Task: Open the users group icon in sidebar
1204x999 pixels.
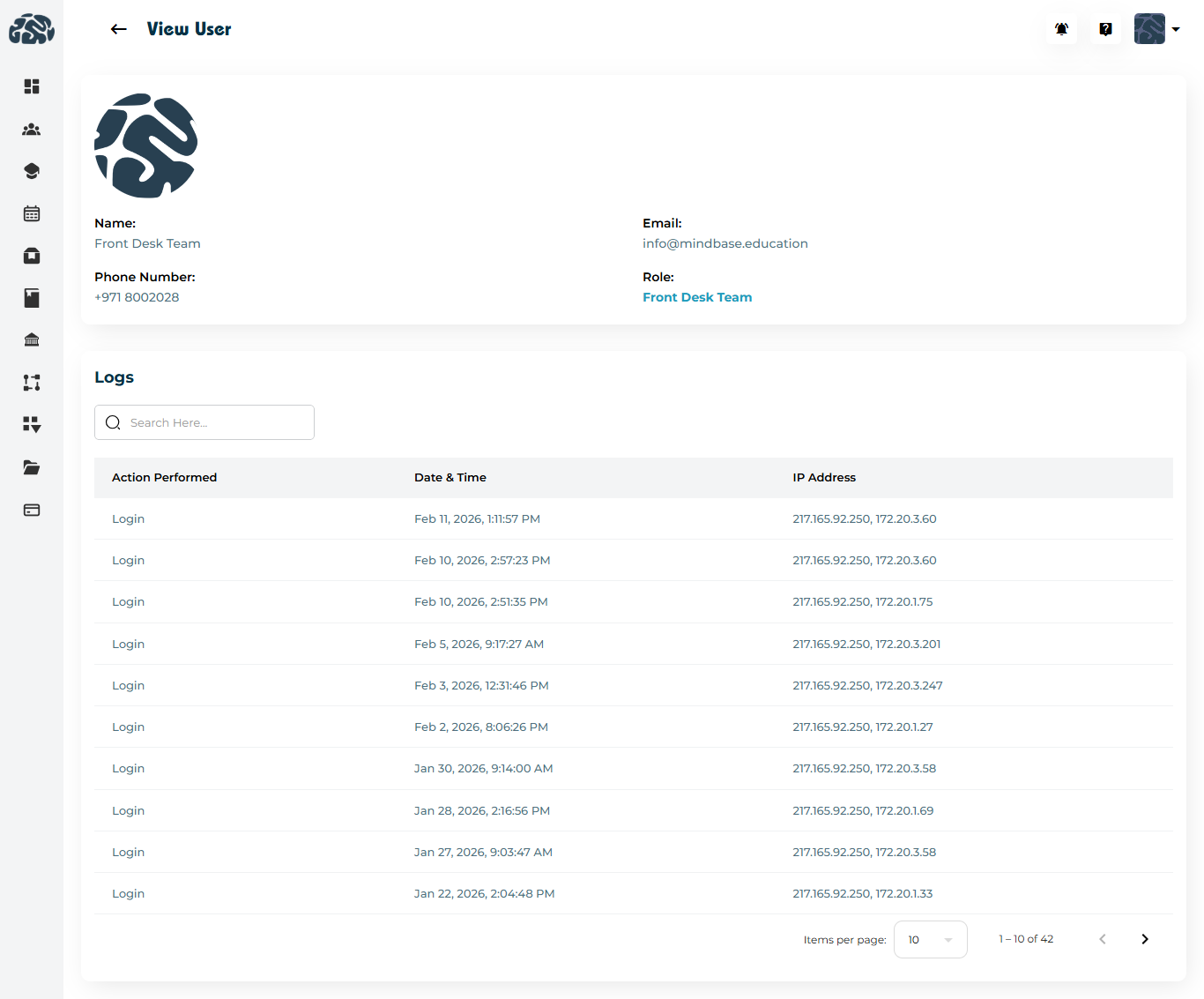Action: point(32,130)
